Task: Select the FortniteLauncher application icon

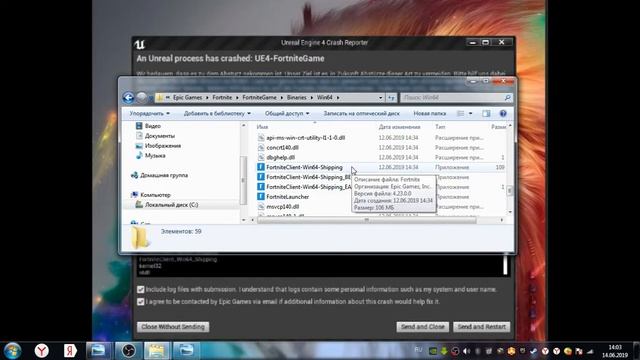Action: coord(261,196)
